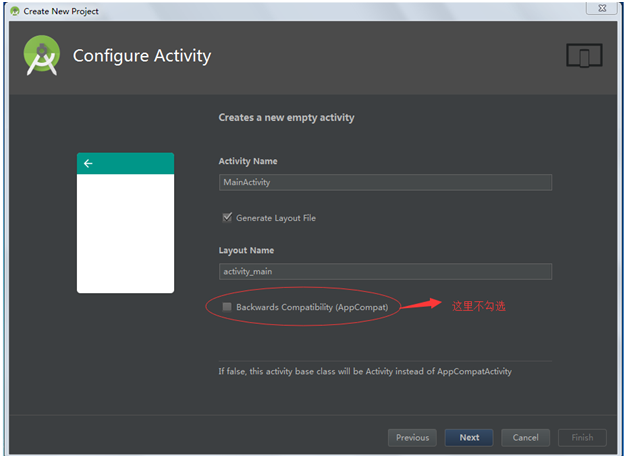Image resolution: width=627 pixels, height=458 pixels.
Task: Click the red arrow annotation
Action: point(427,305)
